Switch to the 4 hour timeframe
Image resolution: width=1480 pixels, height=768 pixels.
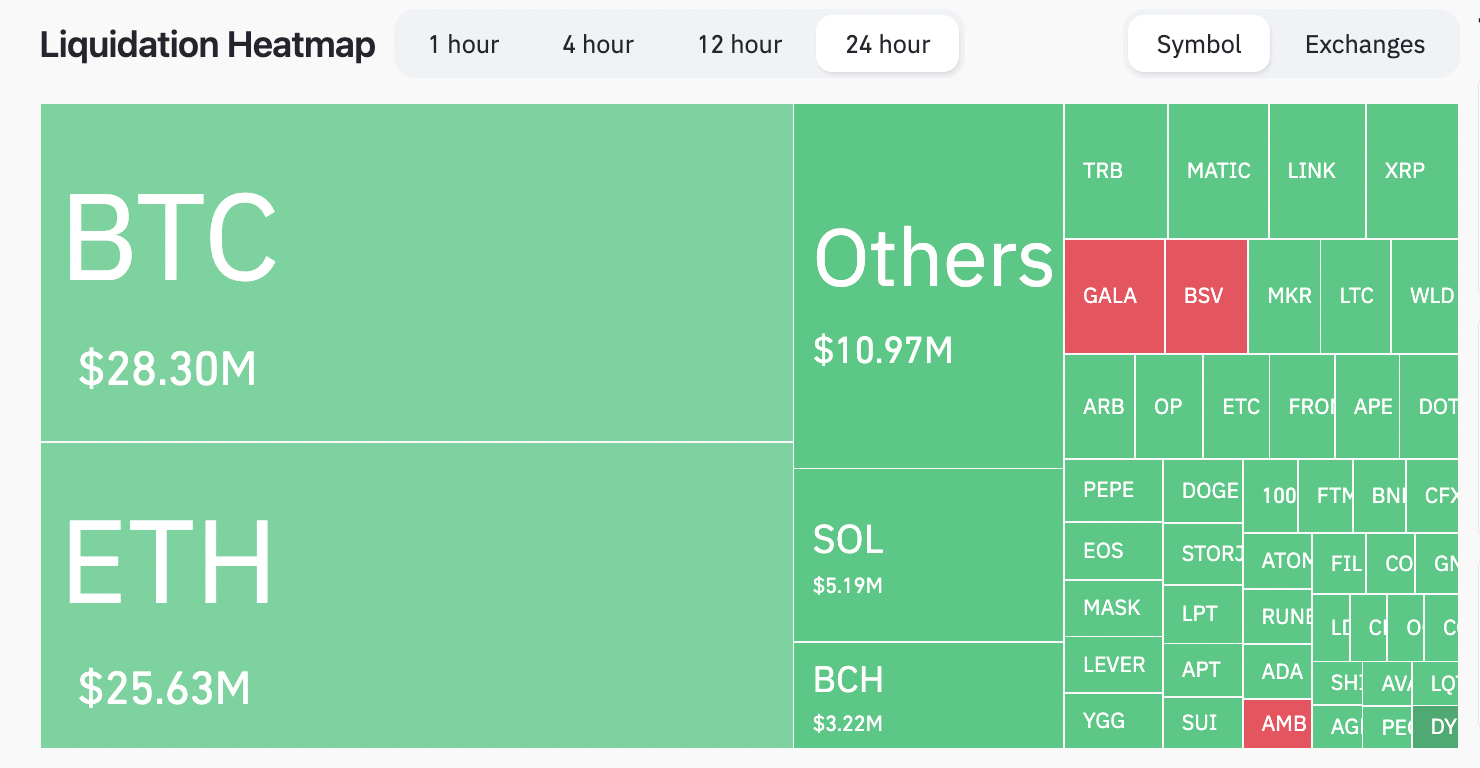[x=598, y=45]
